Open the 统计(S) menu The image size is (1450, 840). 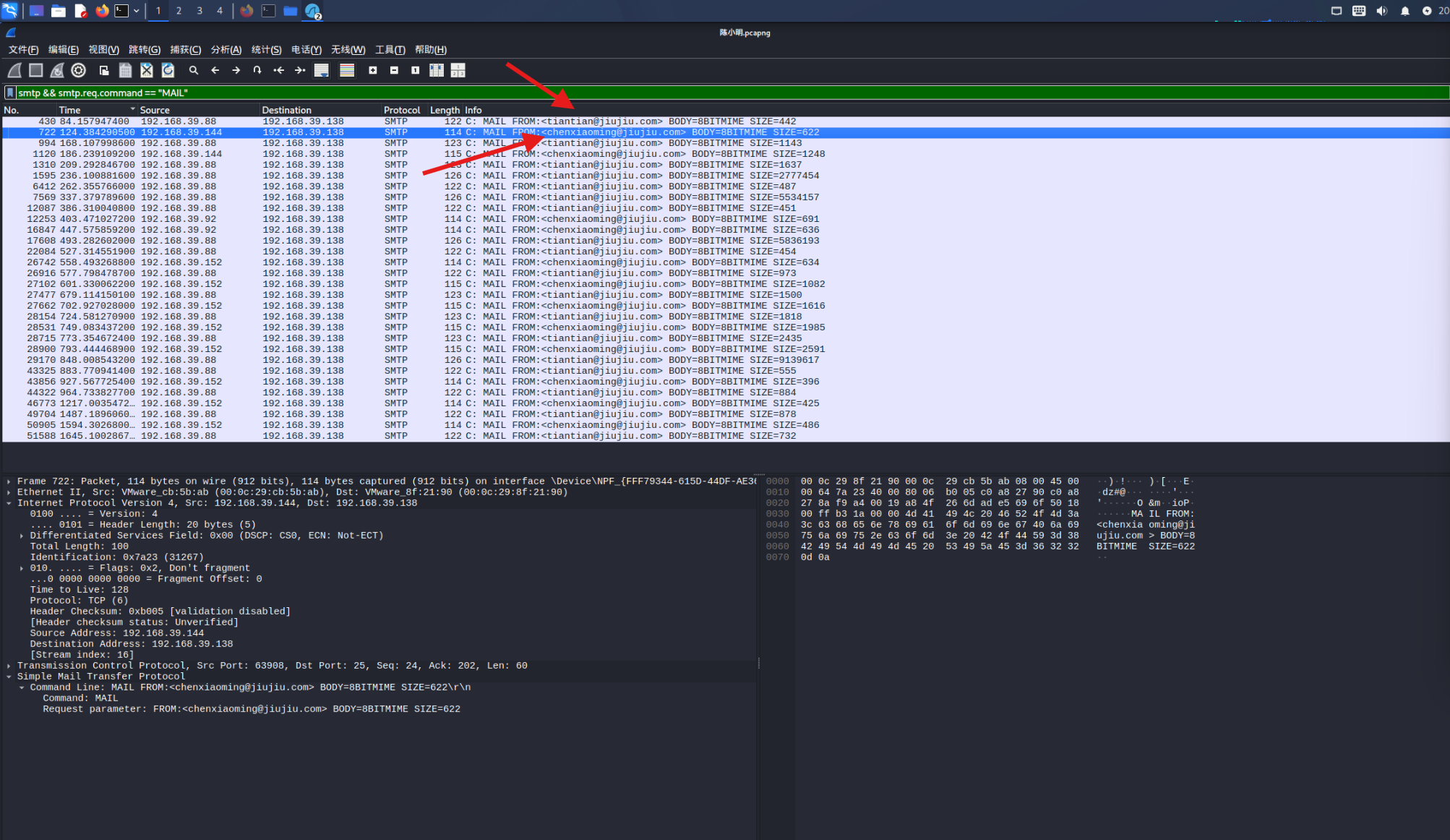(x=267, y=50)
